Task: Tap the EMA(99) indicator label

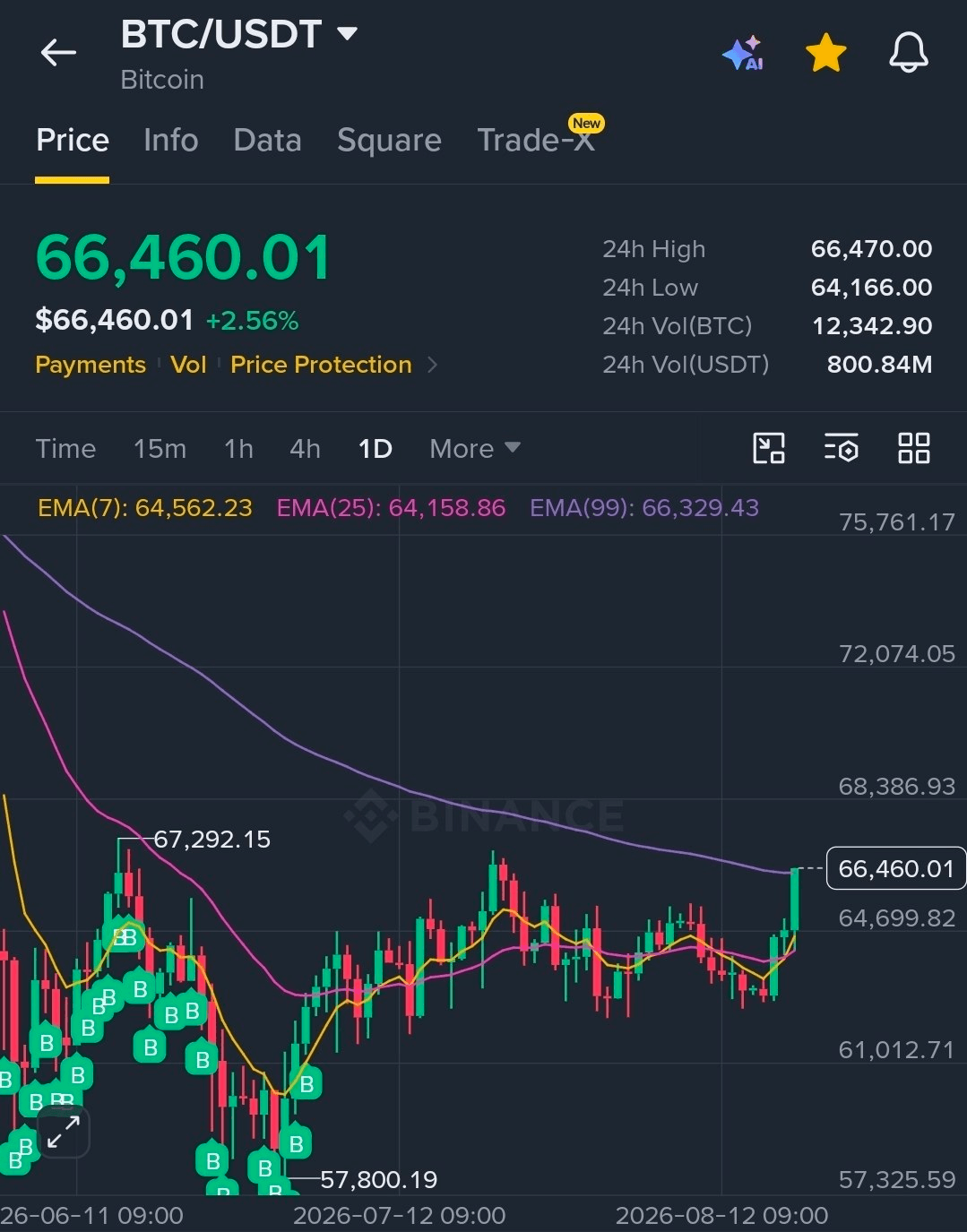Action: (x=644, y=508)
